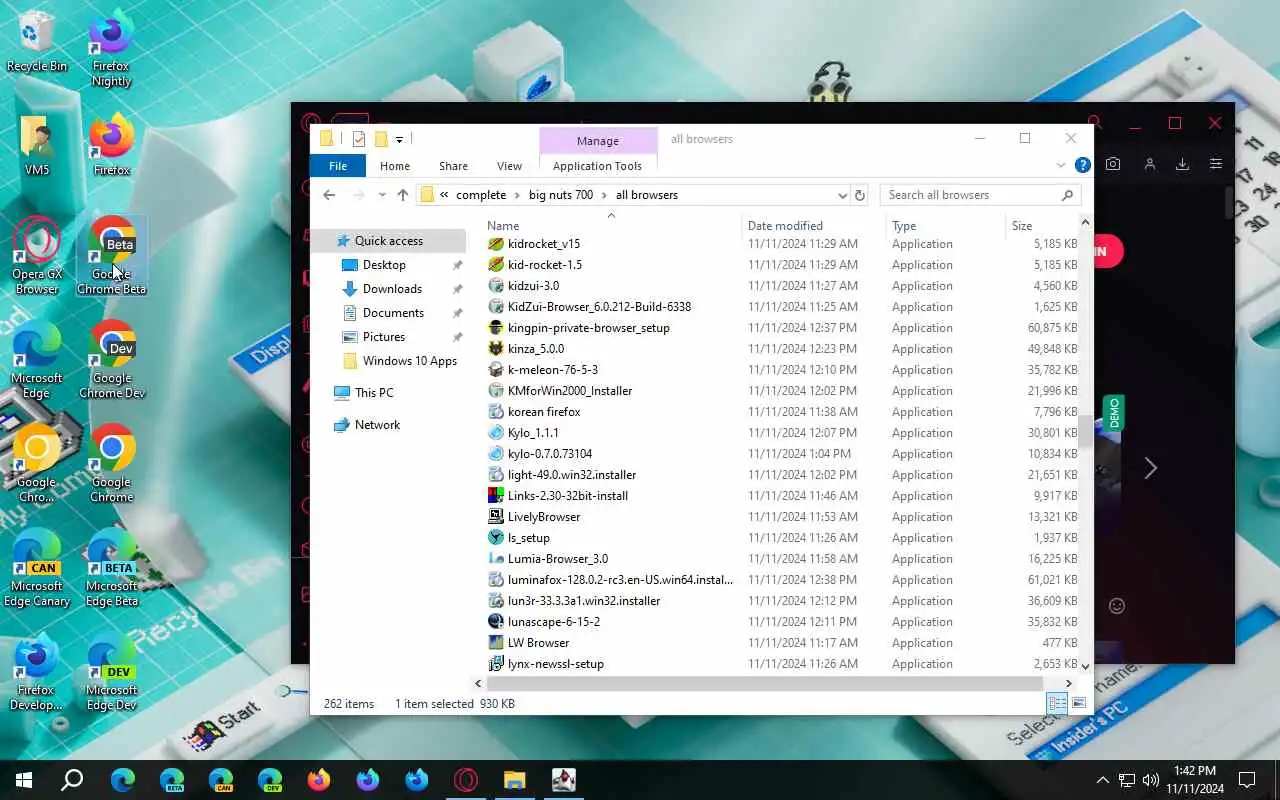Select Quick access in navigation pane
The height and width of the screenshot is (800, 1280).
(389, 241)
